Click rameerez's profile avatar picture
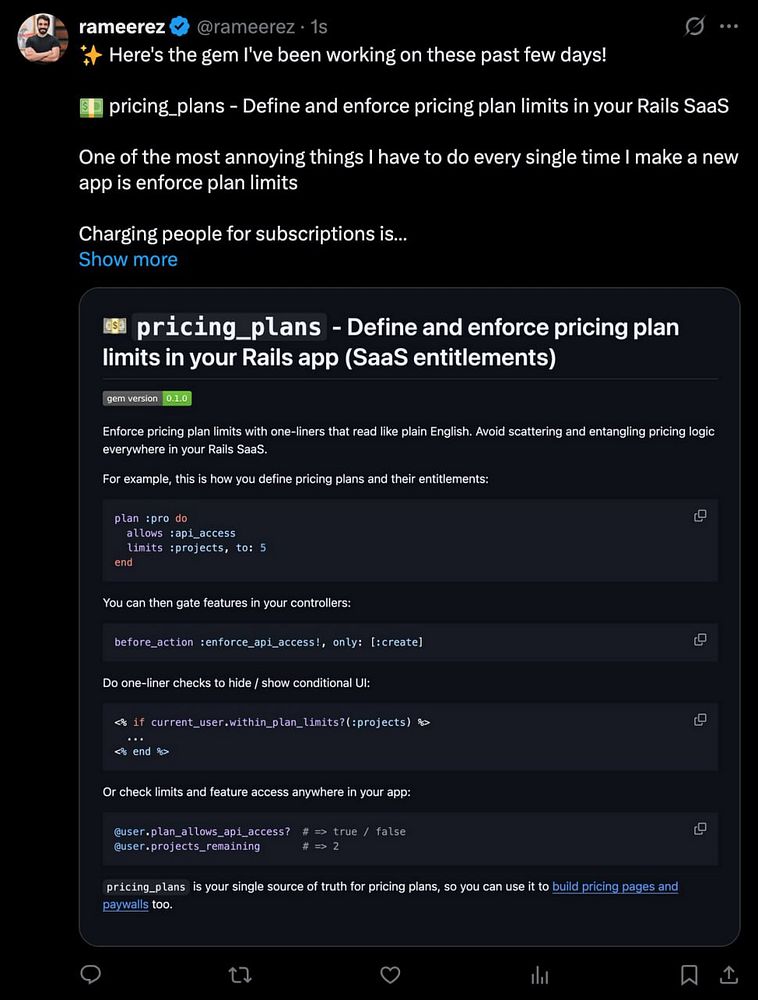758x1000 pixels. tap(42, 36)
